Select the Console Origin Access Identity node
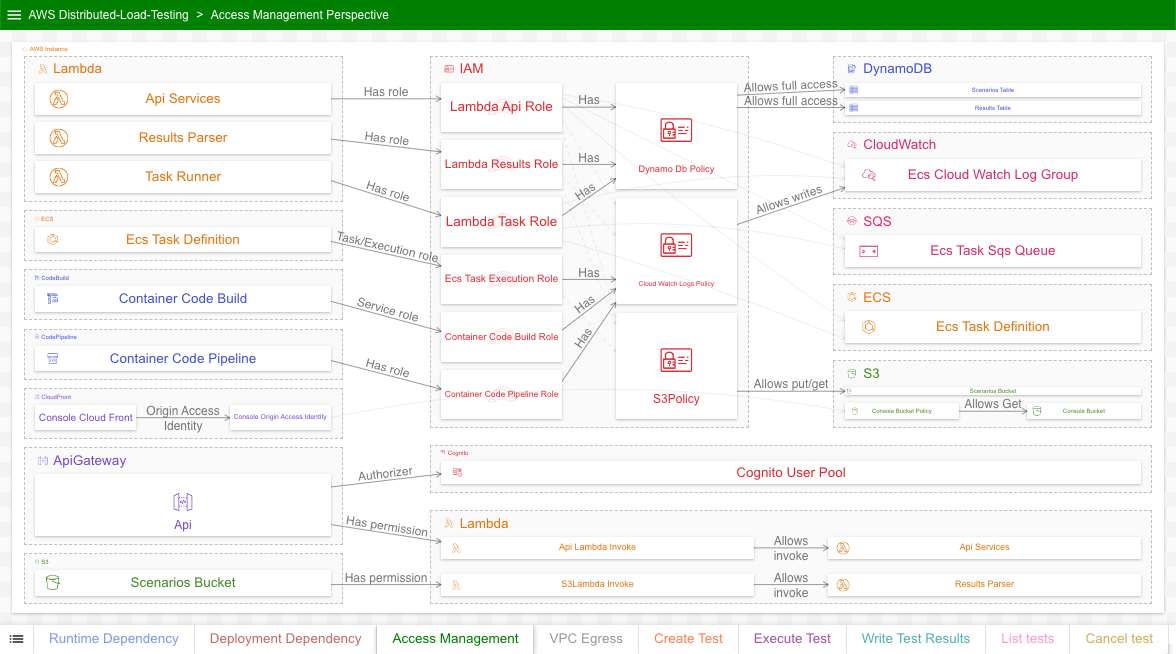The height and width of the screenshot is (654, 1176). 280,417
